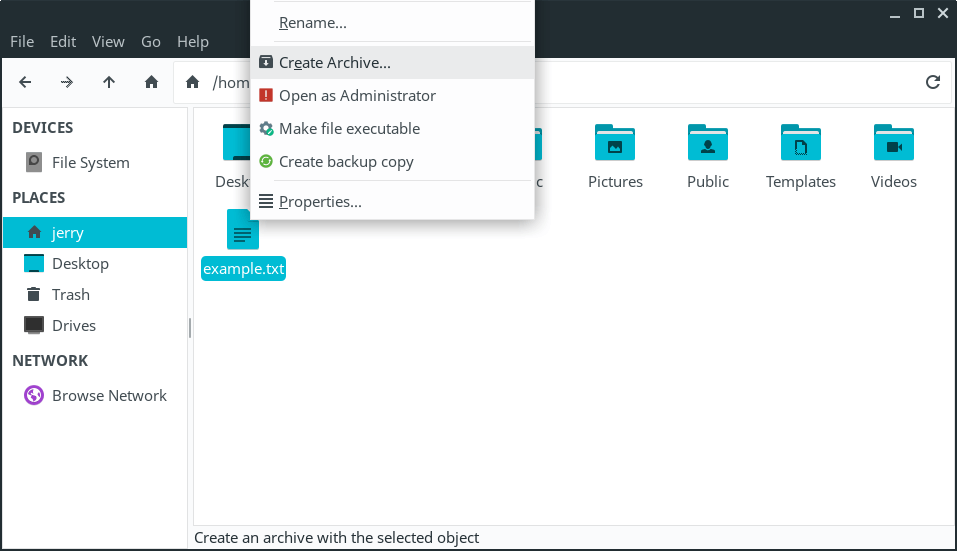Open the Videos folder

893,156
